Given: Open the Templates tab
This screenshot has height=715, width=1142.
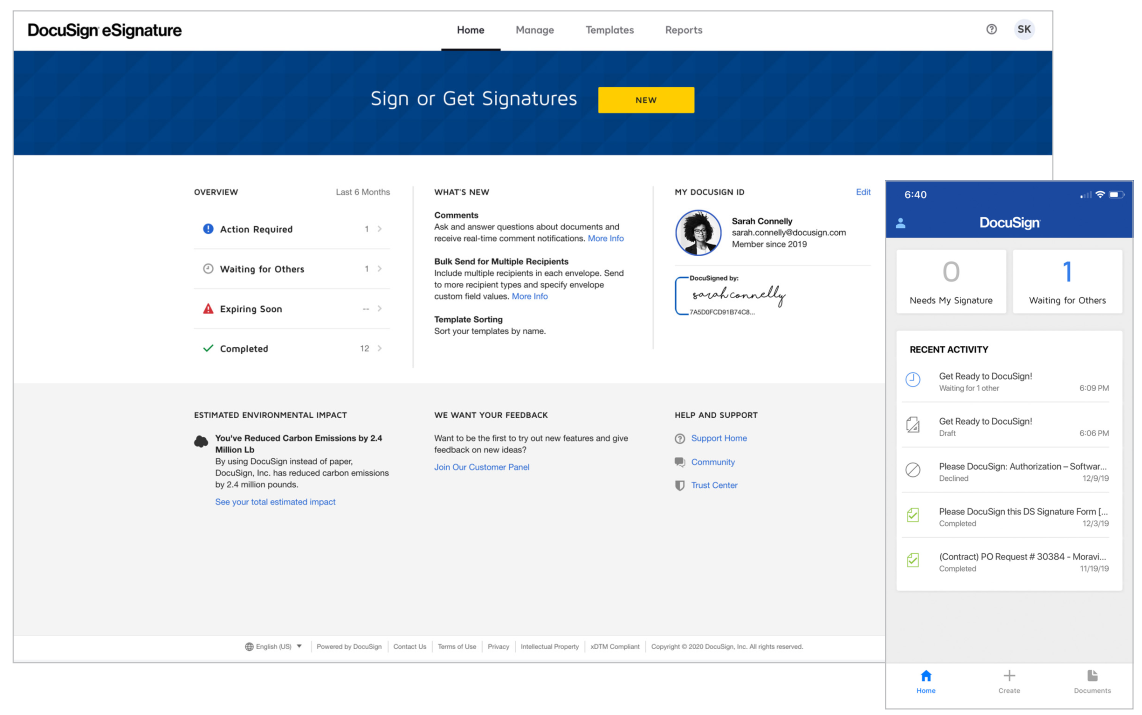Looking at the screenshot, I should [610, 30].
